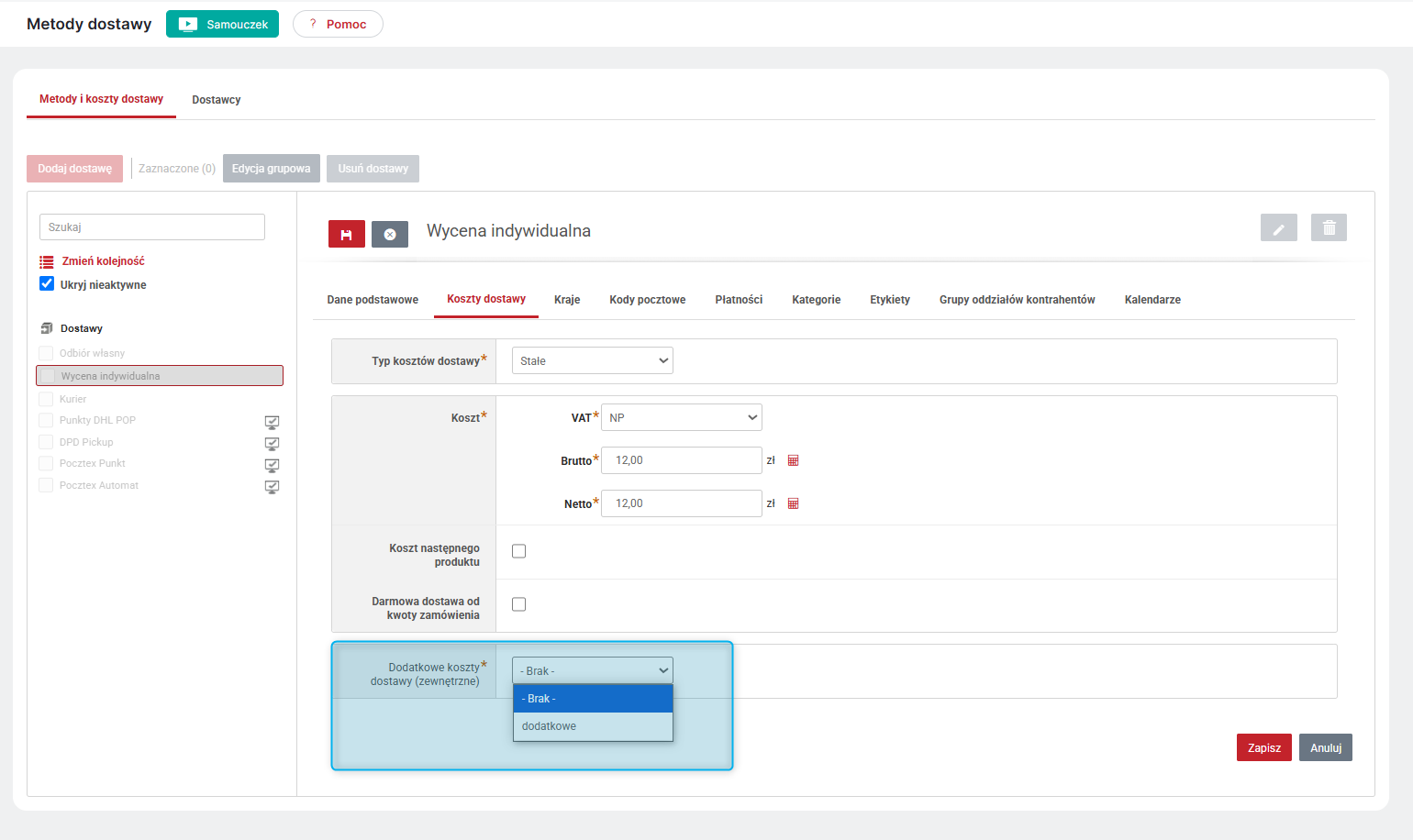The image size is (1413, 840).
Task: Open the VAT dropdown showing NP
Action: pyautogui.click(x=682, y=417)
